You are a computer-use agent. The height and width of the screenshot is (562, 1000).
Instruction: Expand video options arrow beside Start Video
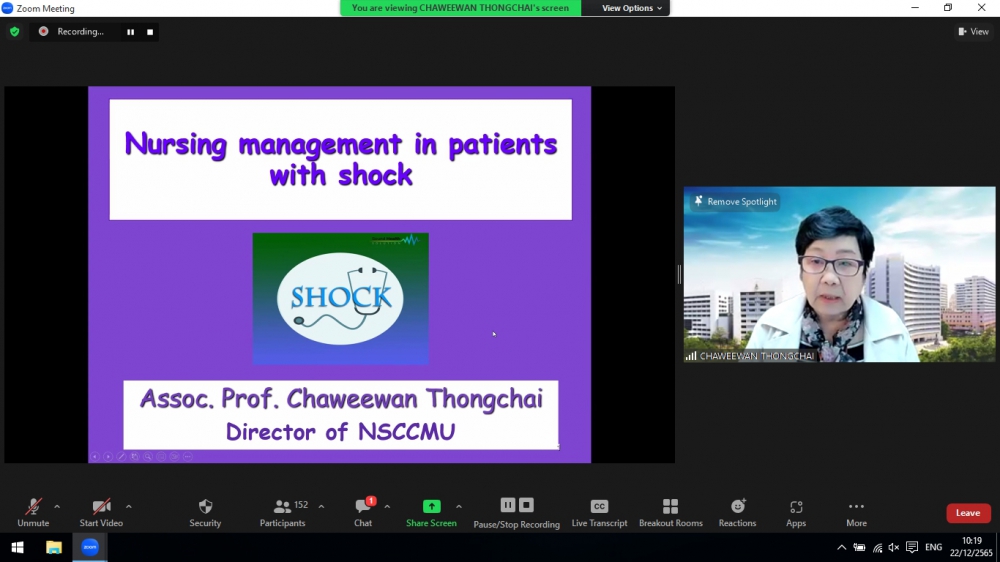[128, 507]
